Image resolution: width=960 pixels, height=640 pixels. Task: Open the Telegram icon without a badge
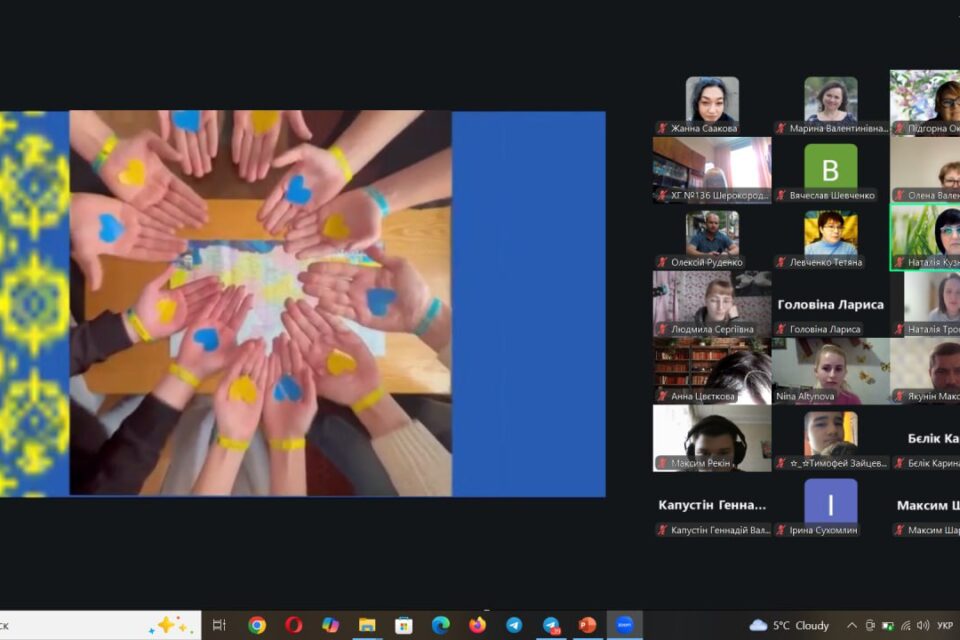(514, 625)
